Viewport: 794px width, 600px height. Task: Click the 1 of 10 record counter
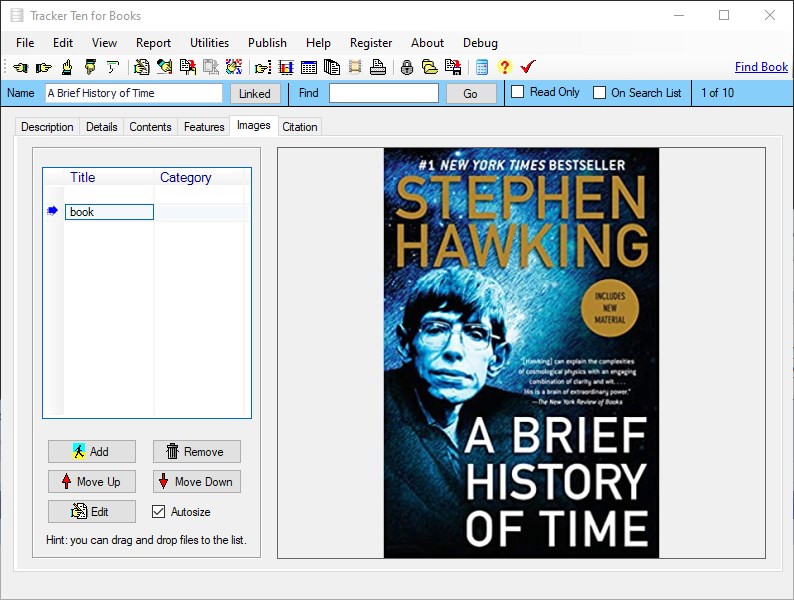(x=717, y=93)
